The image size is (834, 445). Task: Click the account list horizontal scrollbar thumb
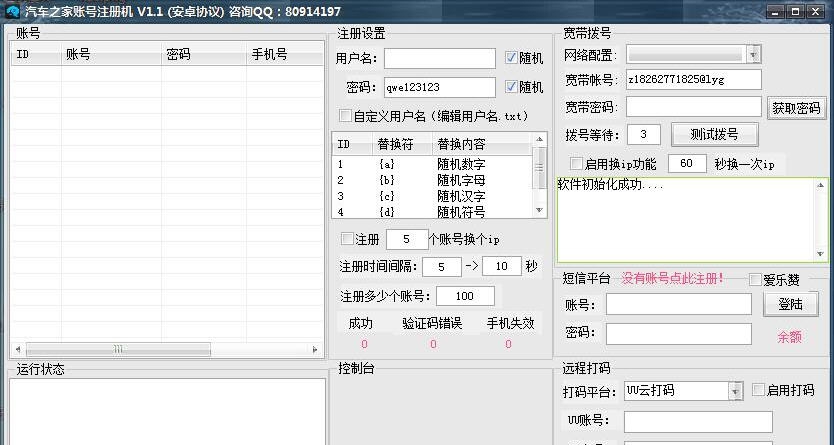tap(118, 349)
